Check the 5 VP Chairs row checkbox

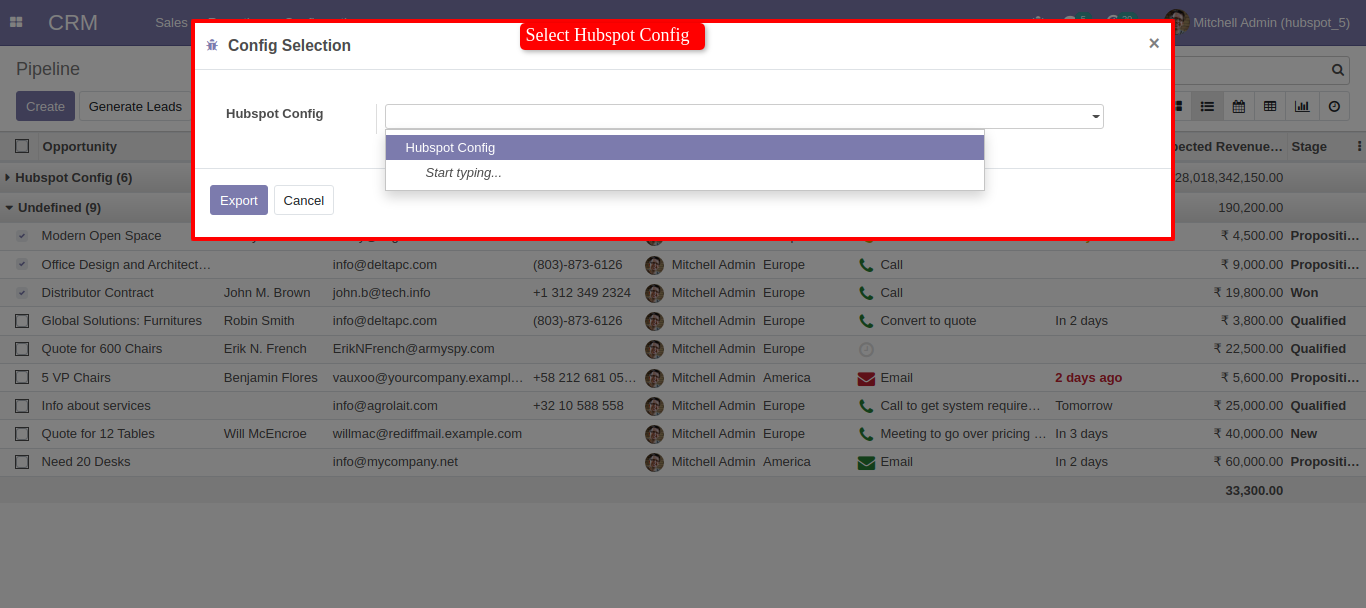click(22, 378)
